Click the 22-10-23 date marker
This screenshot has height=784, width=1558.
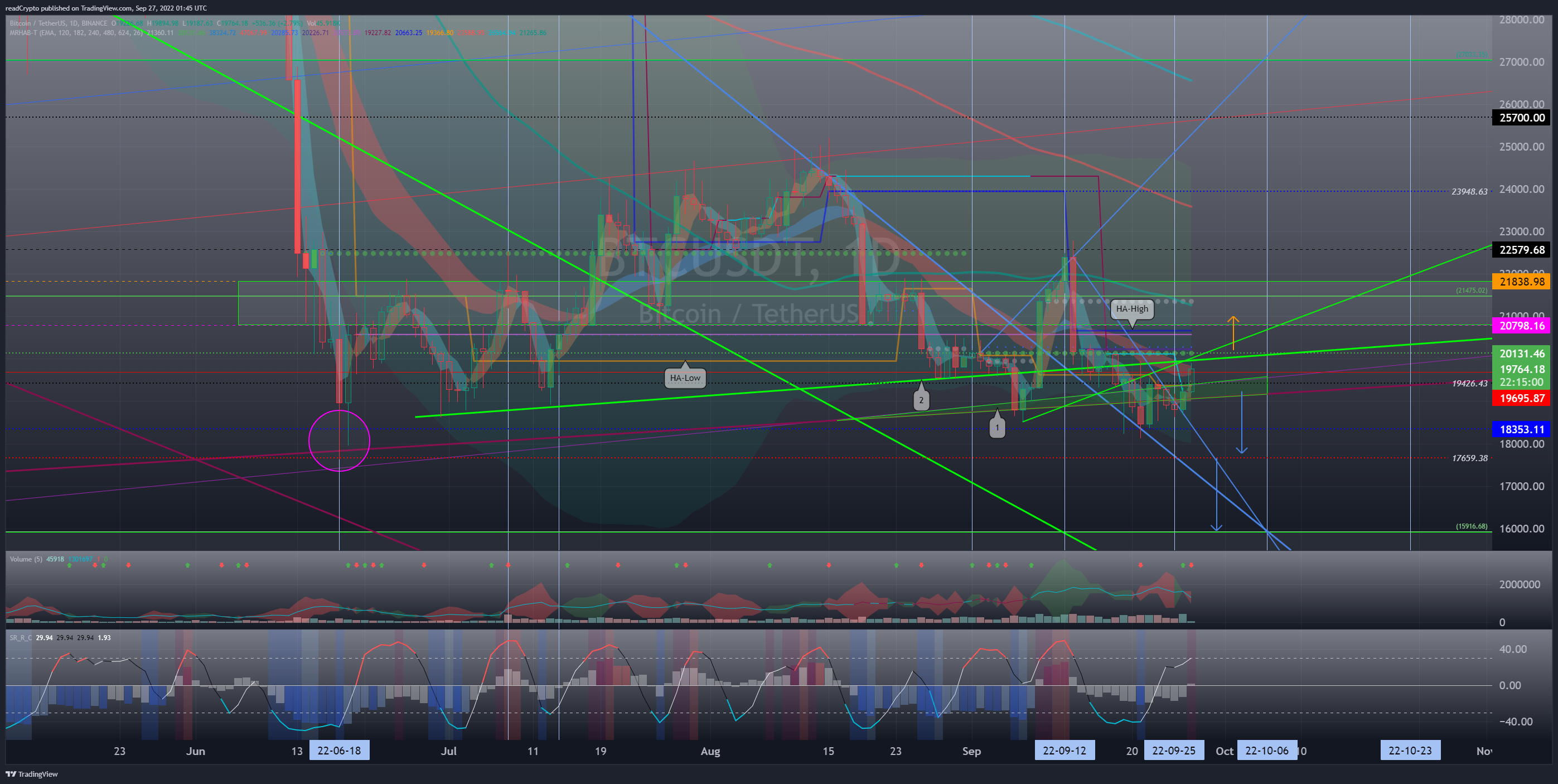pos(1410,751)
